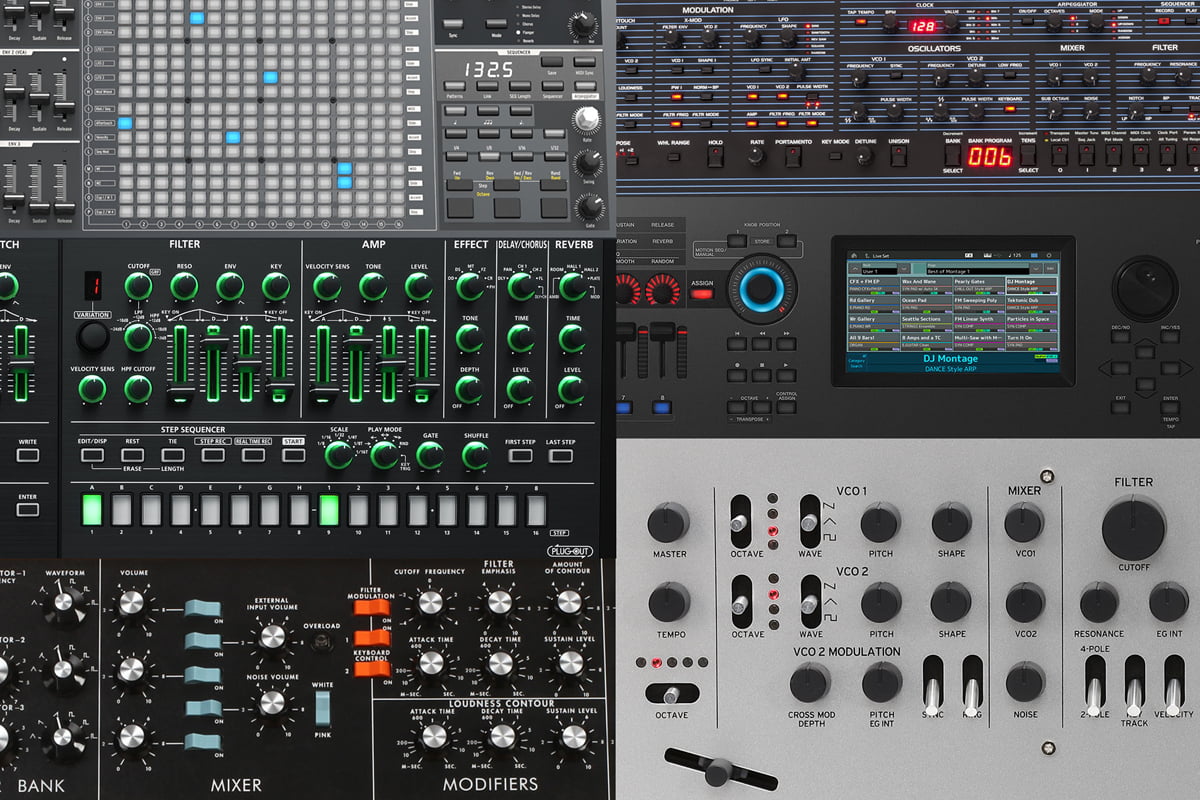Toggle the VCO 2 WAVE switch
Screen dimensions: 1200x800
tap(811, 601)
